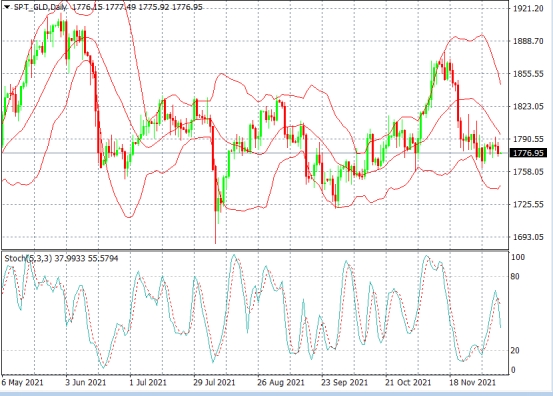Click the 21 Oct 2021 date label
The width and height of the screenshot is (553, 396).
(408, 382)
